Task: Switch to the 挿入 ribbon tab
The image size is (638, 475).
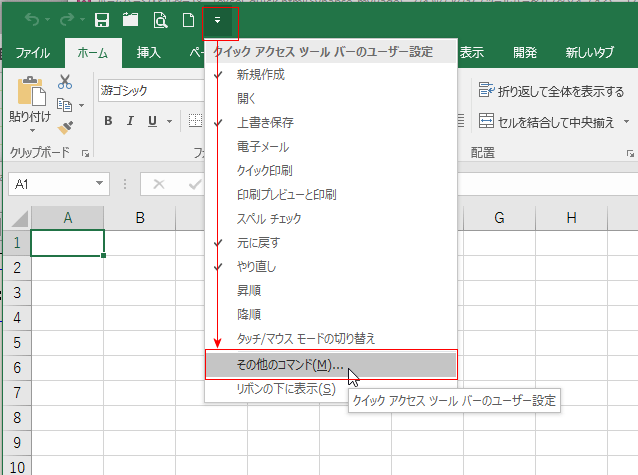Action: pos(149,53)
